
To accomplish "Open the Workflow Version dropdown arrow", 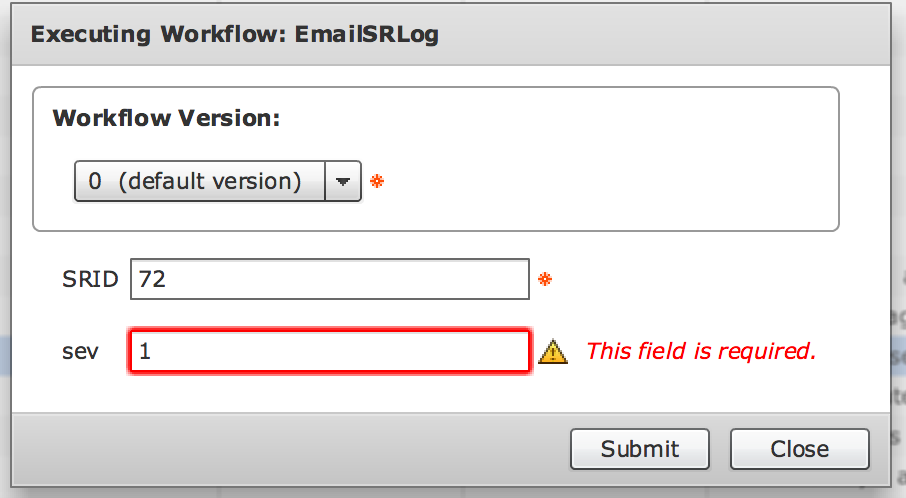I will tap(343, 181).
